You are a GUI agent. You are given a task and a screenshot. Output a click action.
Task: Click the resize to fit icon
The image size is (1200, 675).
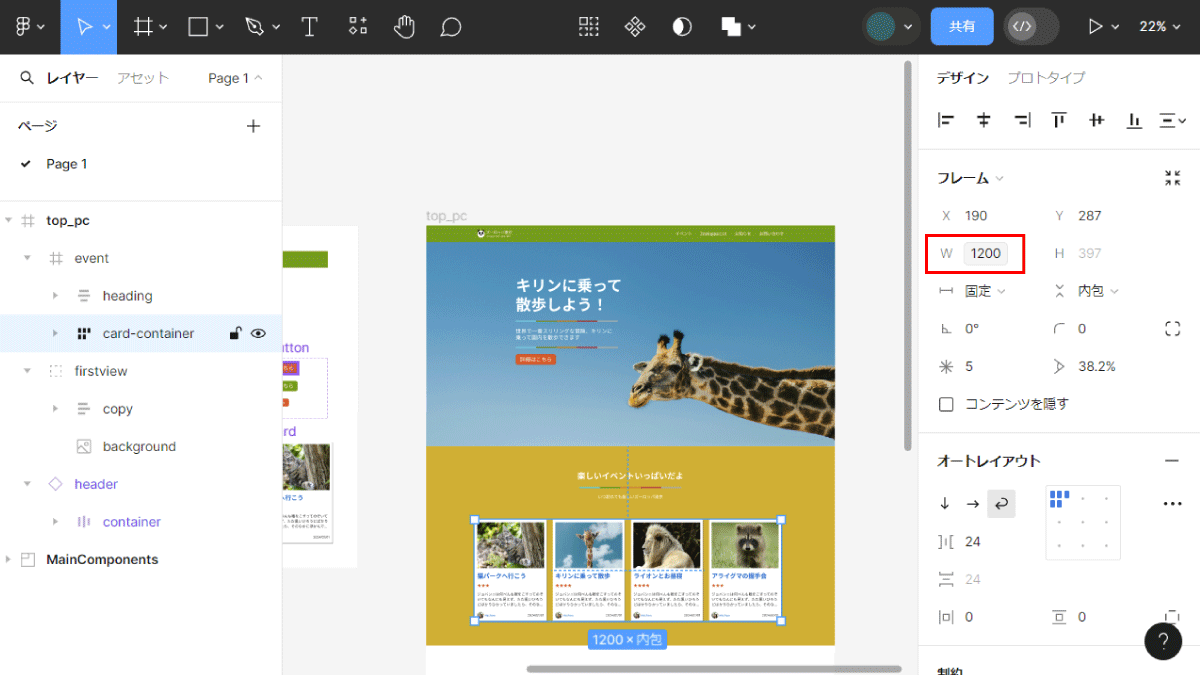[x=1173, y=178]
